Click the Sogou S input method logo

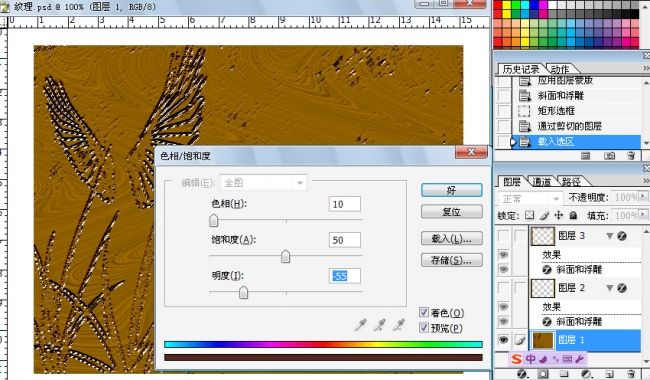pos(517,359)
